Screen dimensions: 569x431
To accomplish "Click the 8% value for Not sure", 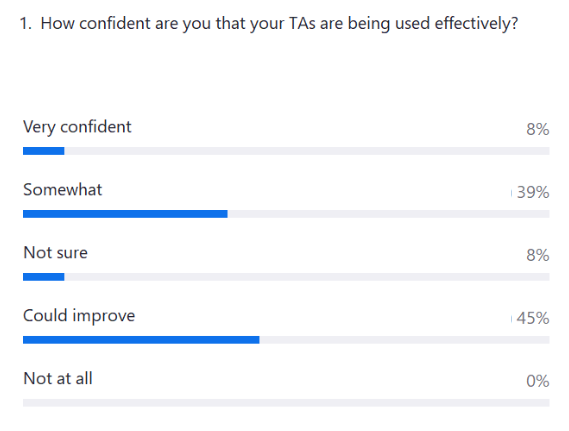I will [x=538, y=255].
